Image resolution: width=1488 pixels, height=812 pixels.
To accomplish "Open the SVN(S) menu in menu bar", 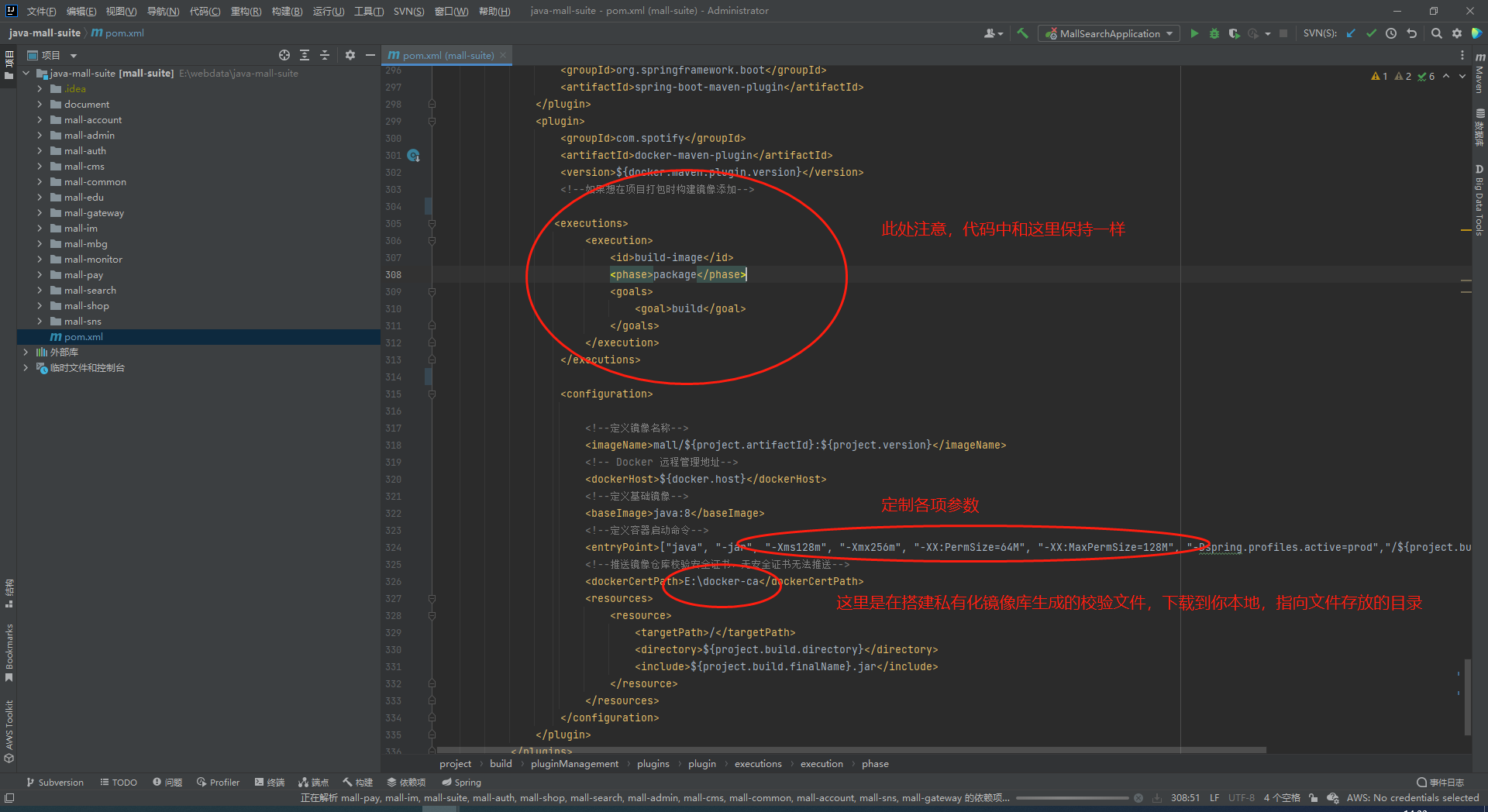I will [408, 11].
